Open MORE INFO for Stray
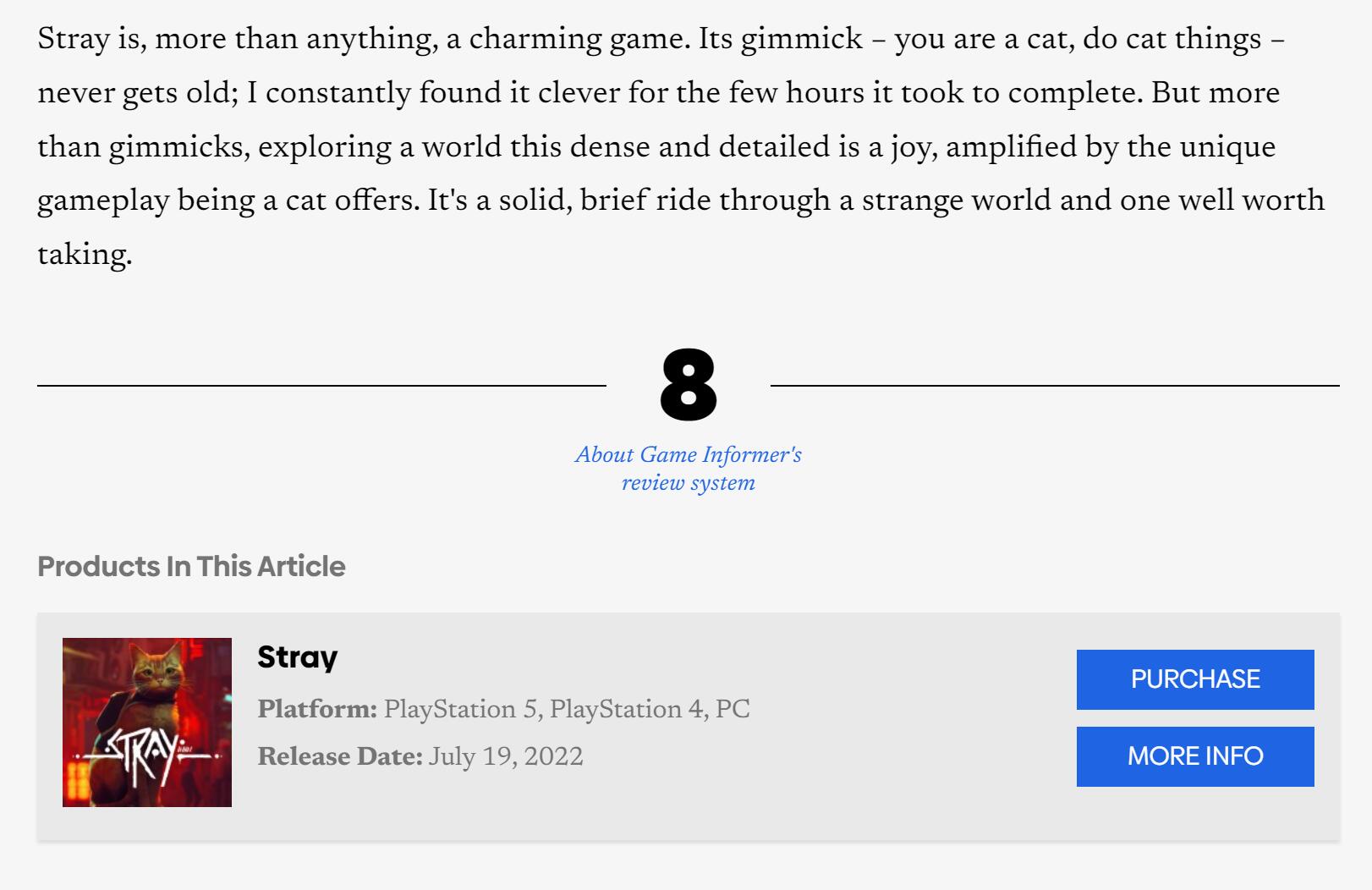Viewport: 1372px width, 890px height. (x=1194, y=756)
